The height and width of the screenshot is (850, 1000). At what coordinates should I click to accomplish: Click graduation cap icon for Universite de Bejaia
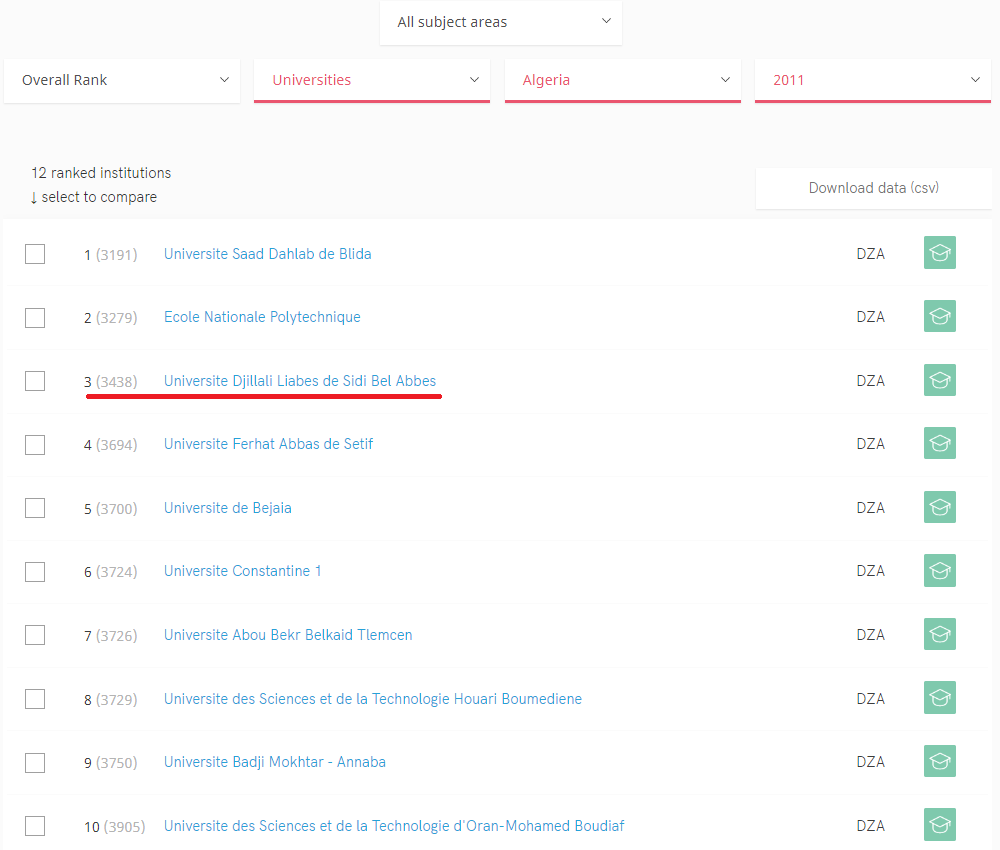coord(939,507)
